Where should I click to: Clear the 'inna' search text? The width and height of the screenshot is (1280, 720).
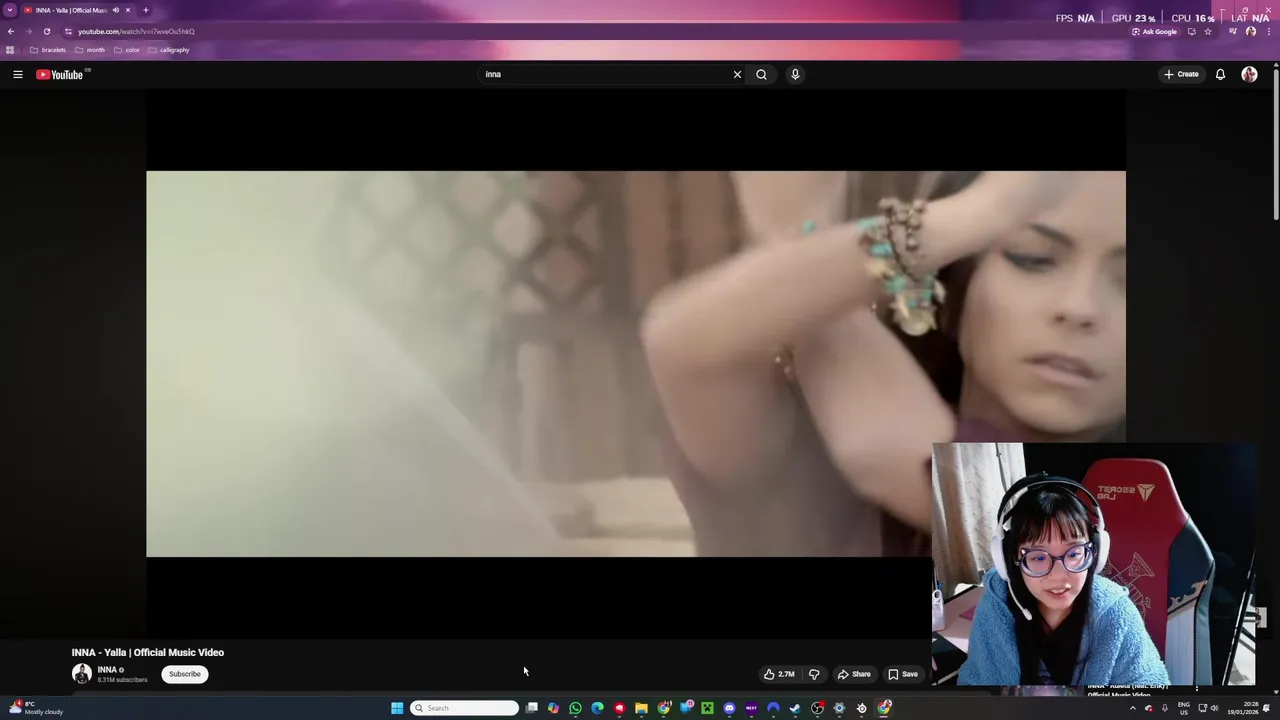click(737, 74)
